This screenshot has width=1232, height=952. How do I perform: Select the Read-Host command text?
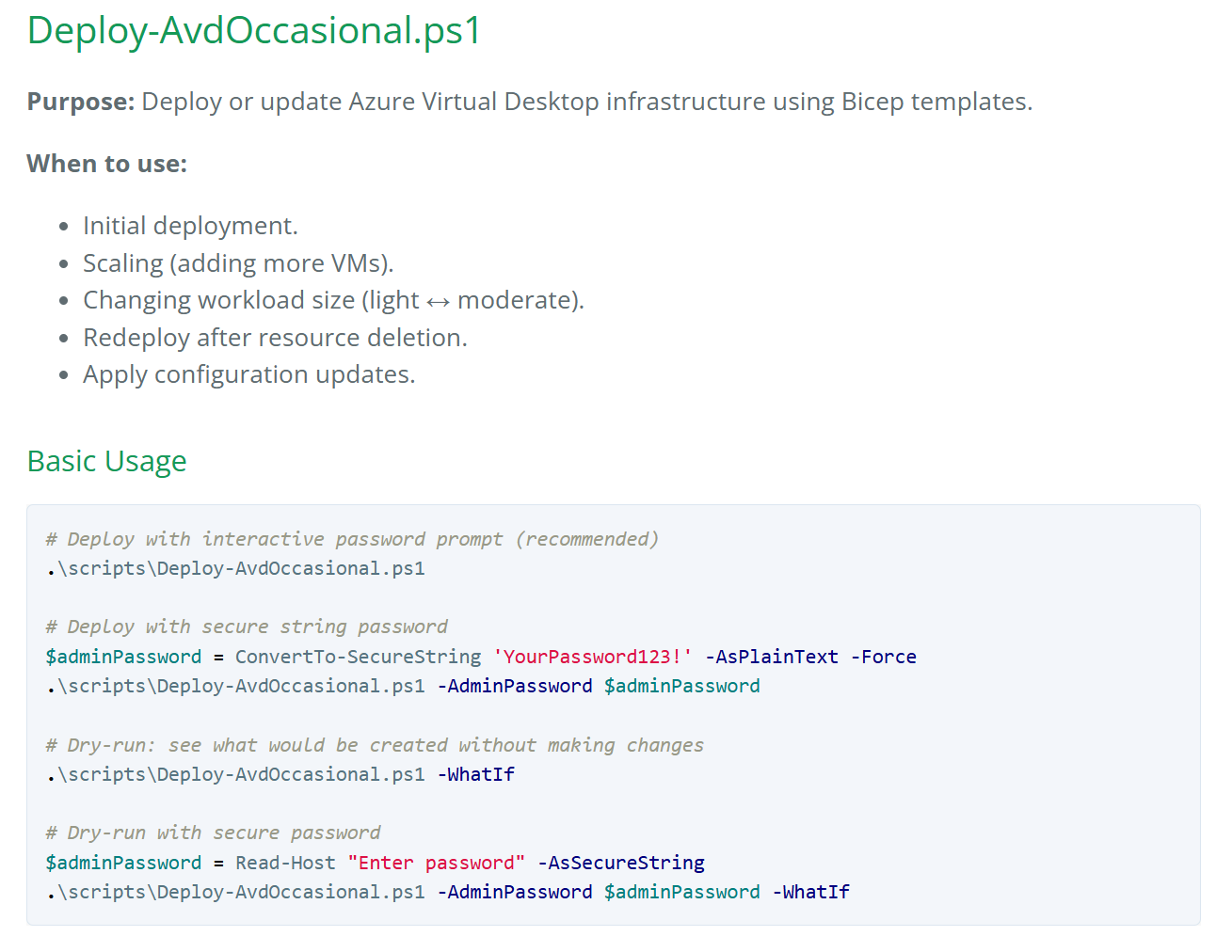(x=284, y=862)
